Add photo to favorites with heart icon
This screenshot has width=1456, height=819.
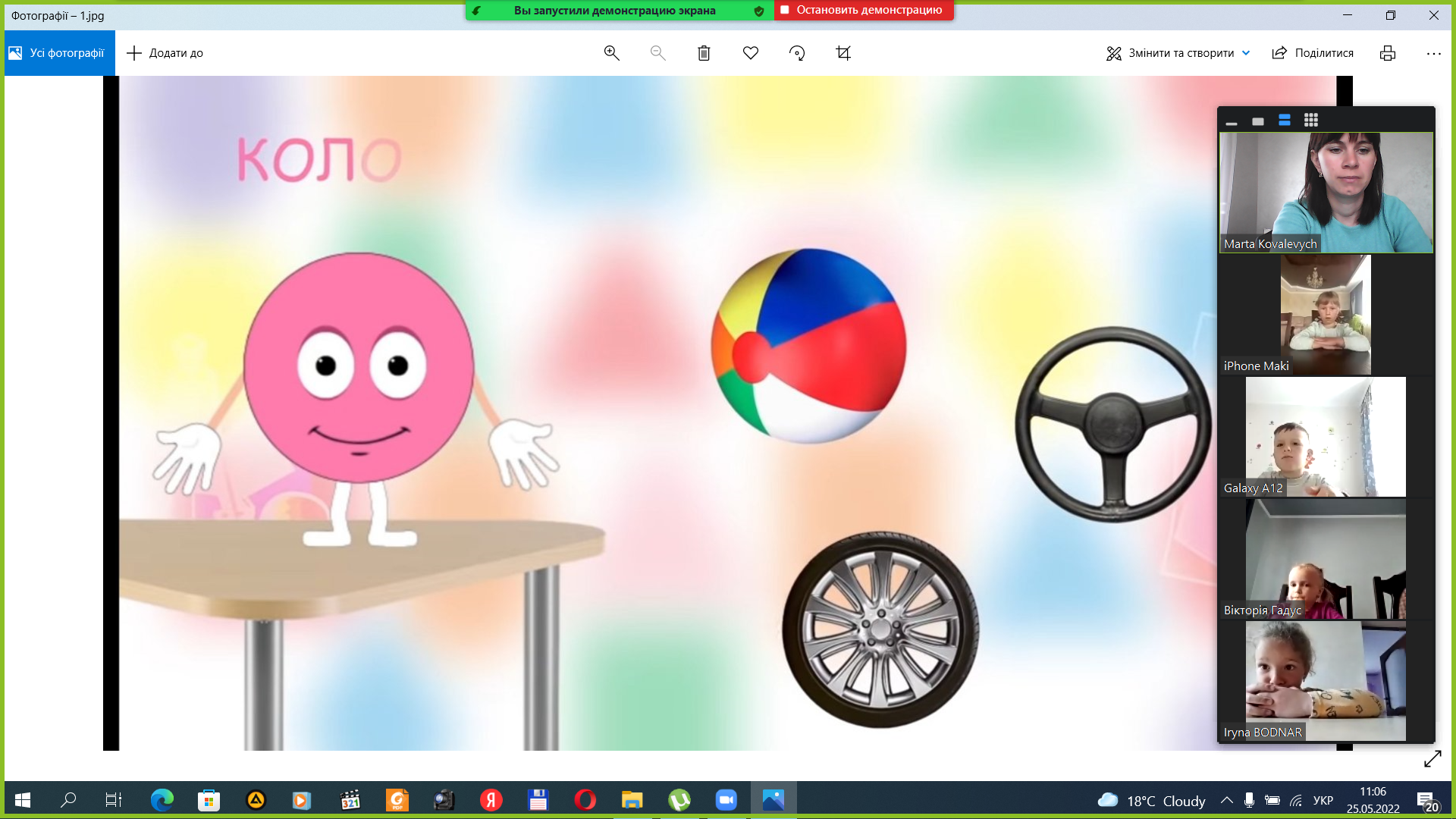coord(750,53)
